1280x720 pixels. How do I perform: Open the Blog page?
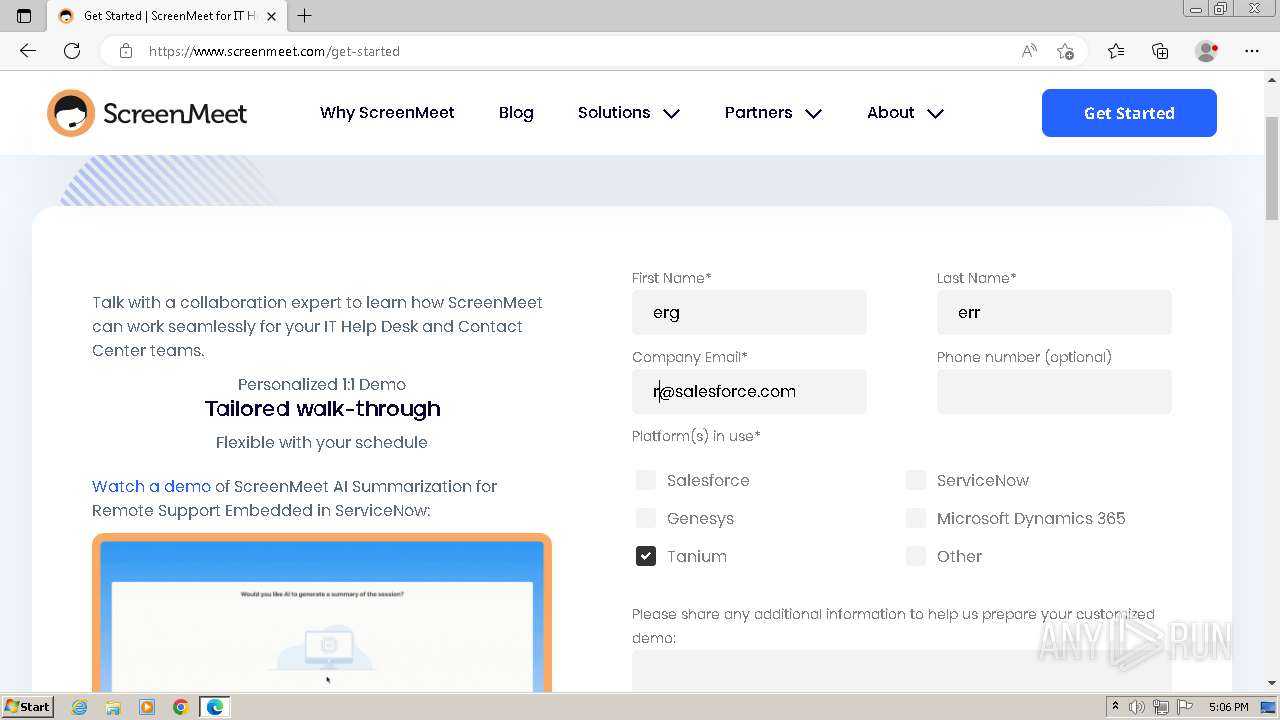pos(516,113)
